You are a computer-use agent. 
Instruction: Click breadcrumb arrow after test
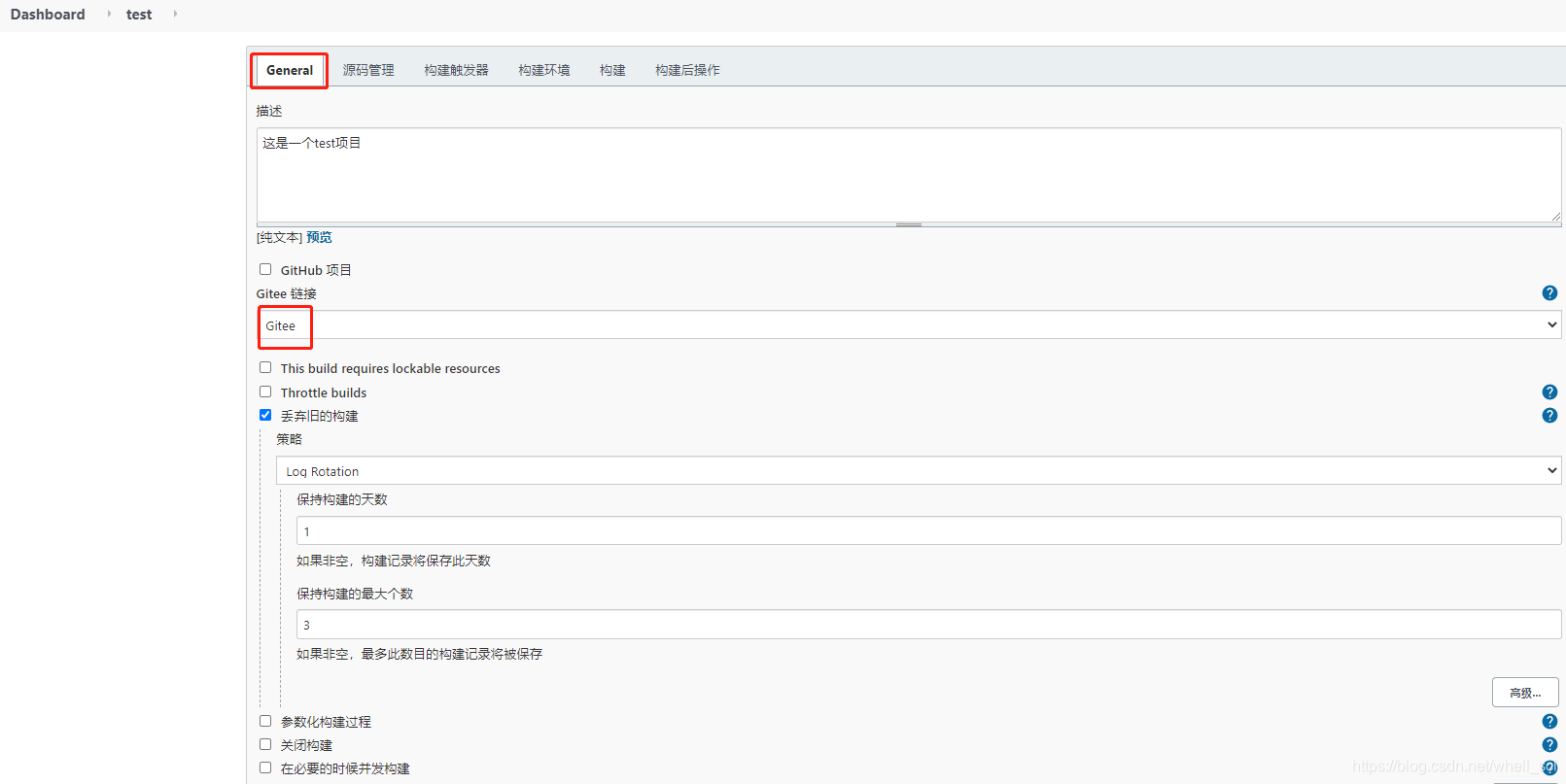[x=175, y=14]
